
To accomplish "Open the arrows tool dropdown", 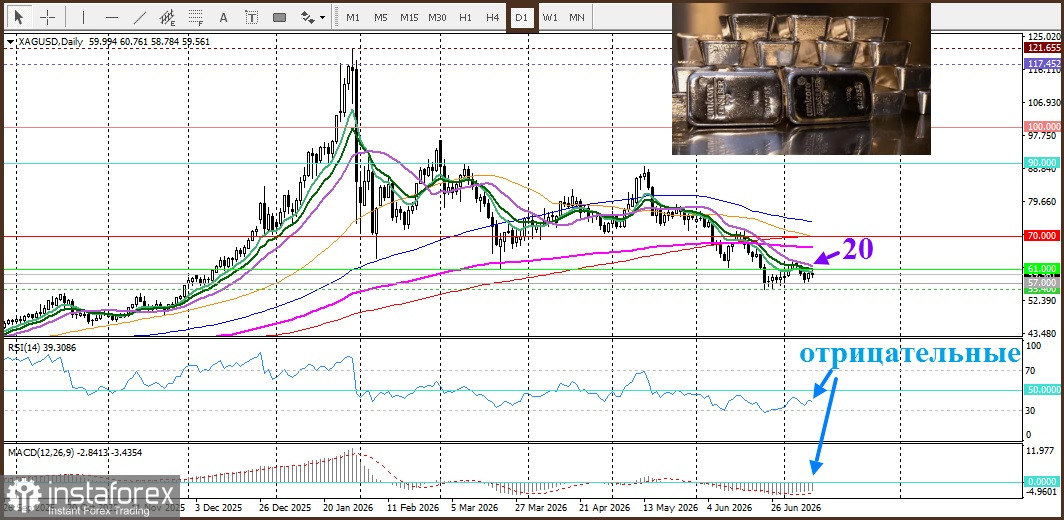I will coord(322,18).
